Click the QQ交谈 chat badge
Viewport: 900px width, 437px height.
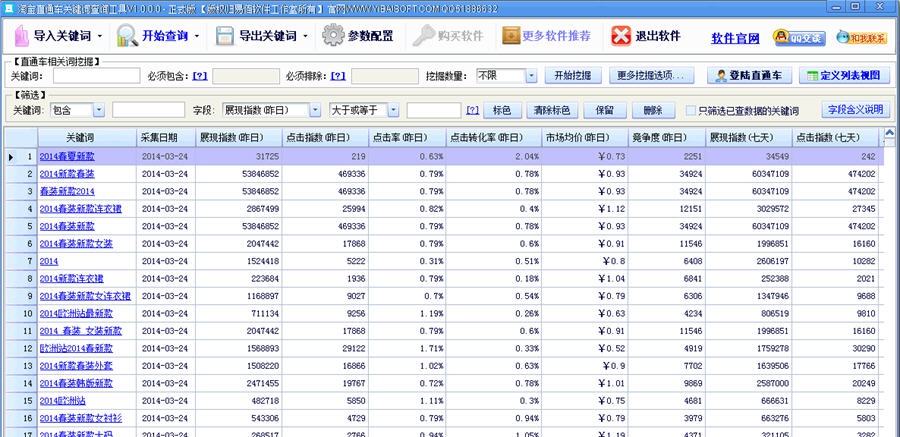(x=799, y=38)
